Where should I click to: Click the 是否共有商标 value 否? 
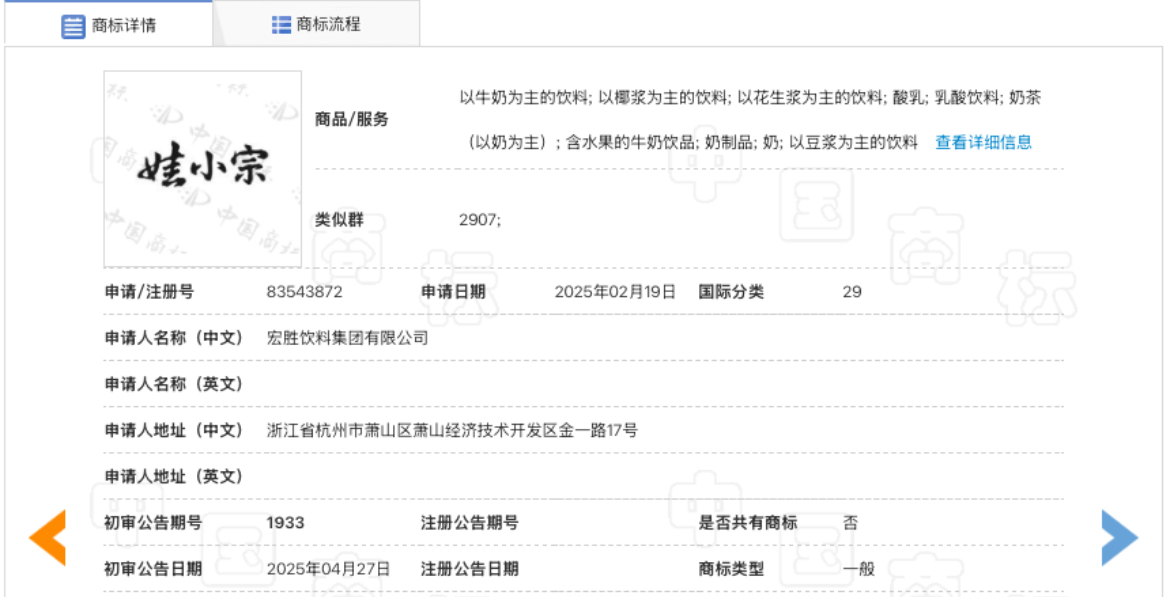click(x=850, y=523)
